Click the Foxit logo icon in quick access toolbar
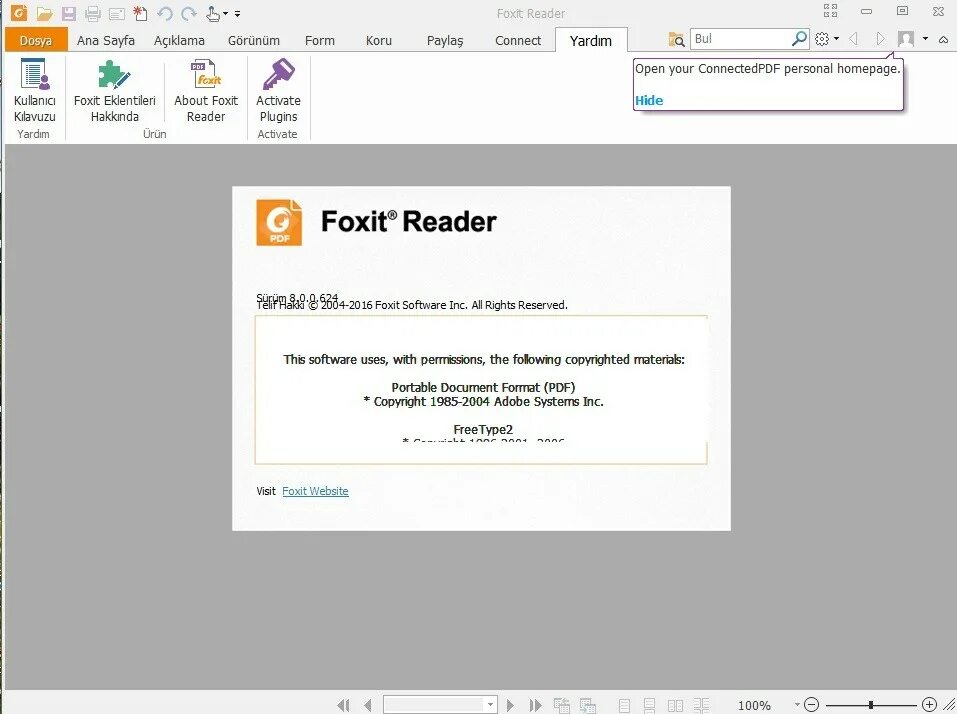This screenshot has width=957, height=714. pyautogui.click(x=19, y=12)
